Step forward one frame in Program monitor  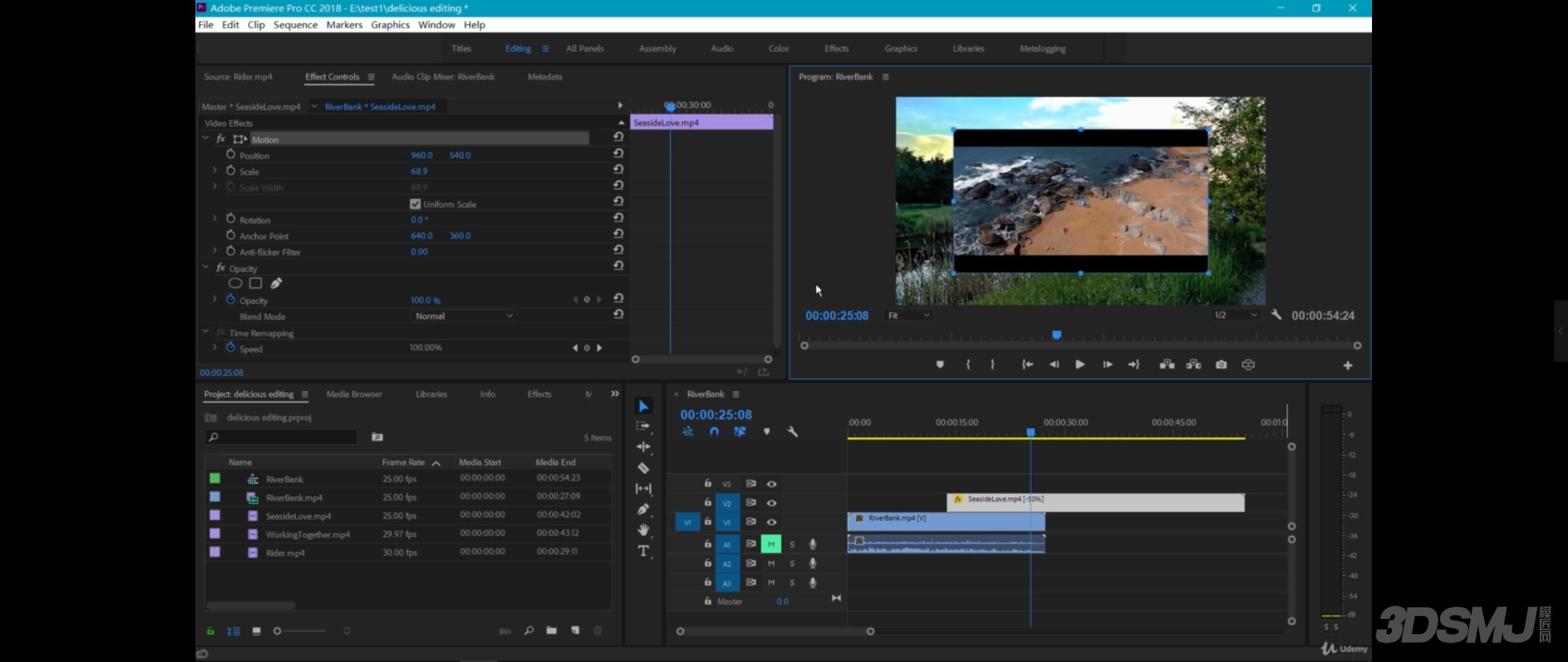coord(1107,365)
